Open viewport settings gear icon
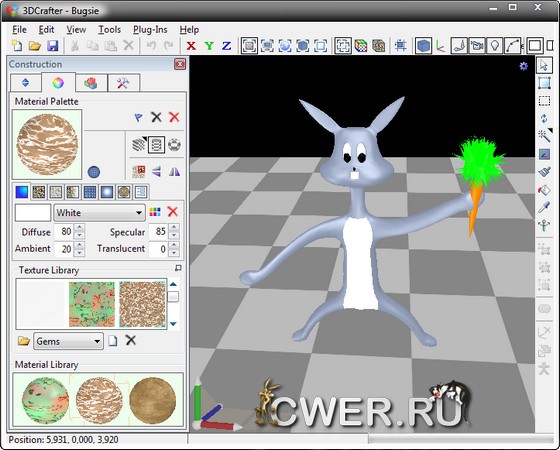560x450 pixels. click(524, 66)
